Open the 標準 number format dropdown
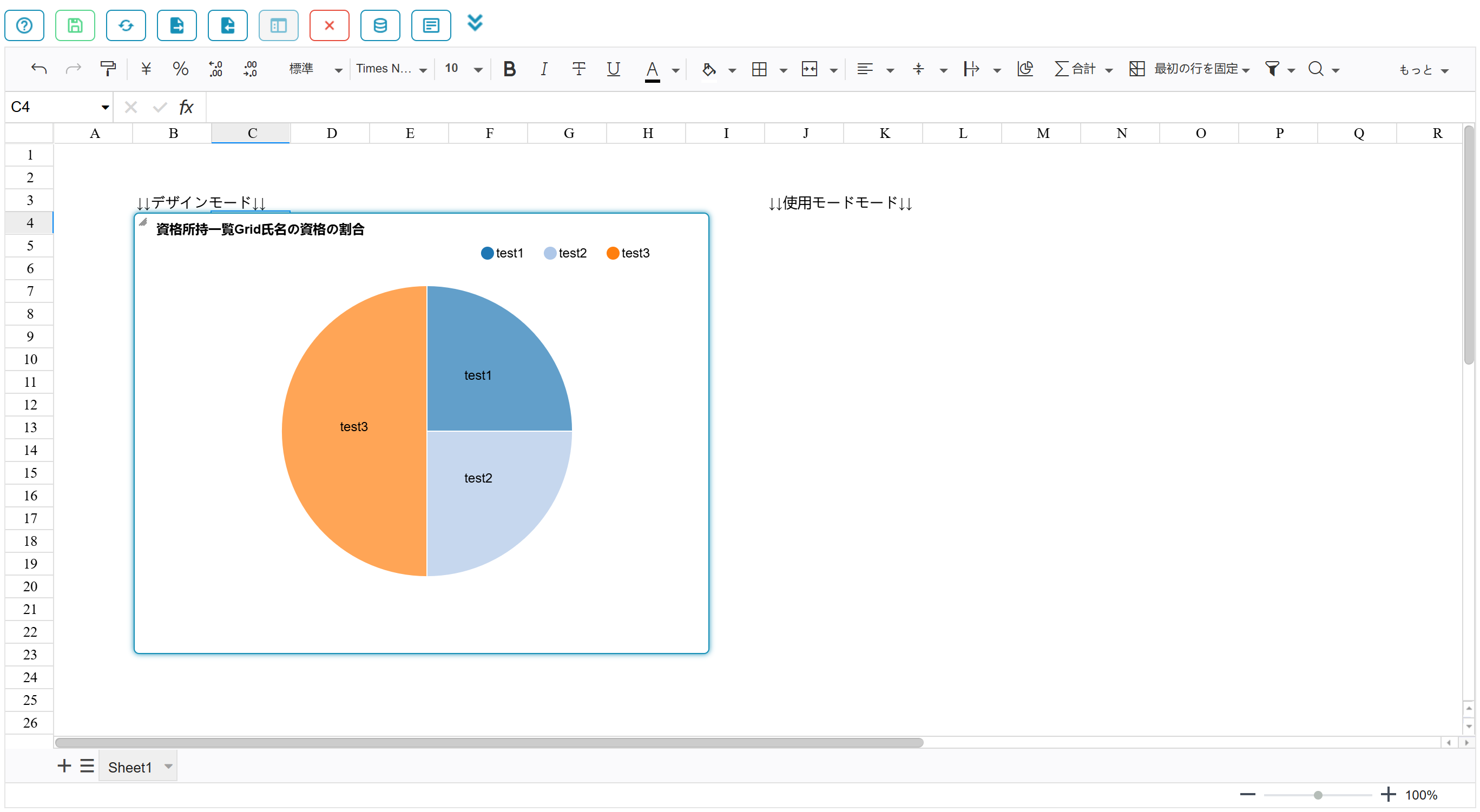 point(315,69)
